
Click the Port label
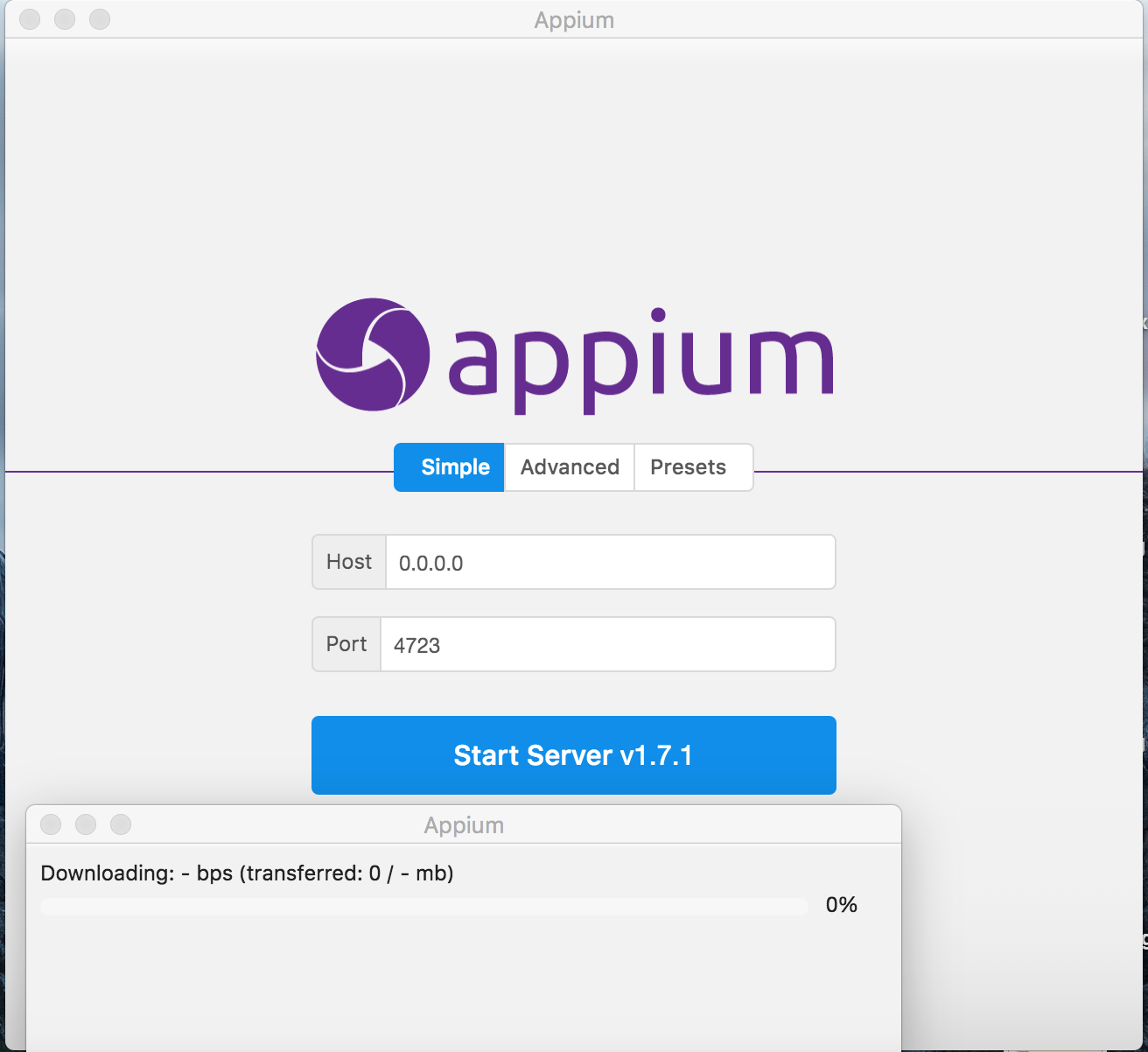[346, 644]
